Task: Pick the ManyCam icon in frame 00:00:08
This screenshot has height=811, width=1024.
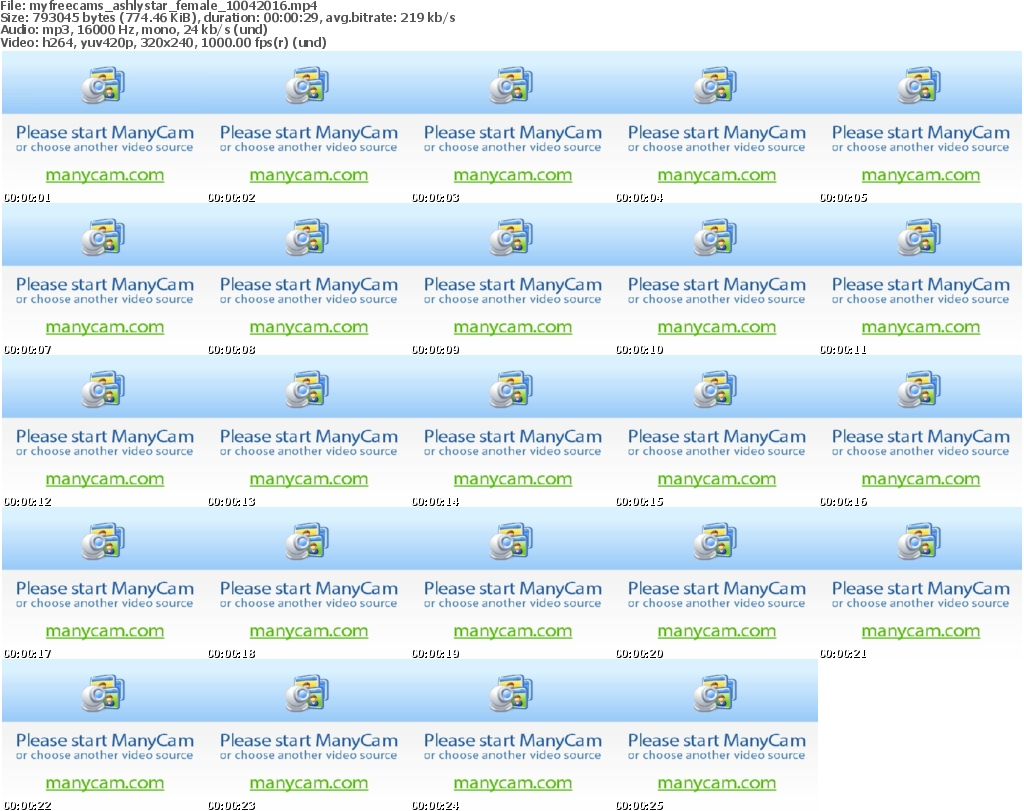Action: pos(307,237)
